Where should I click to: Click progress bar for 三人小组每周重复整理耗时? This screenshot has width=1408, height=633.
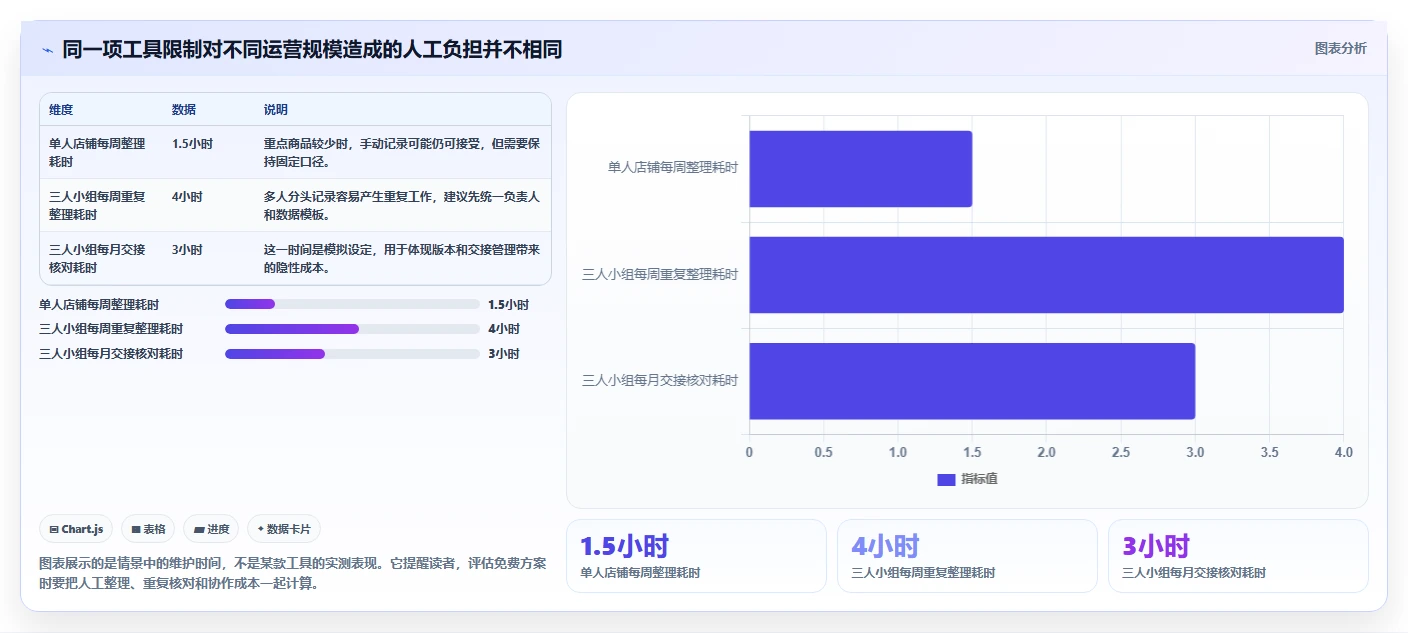tap(352, 329)
